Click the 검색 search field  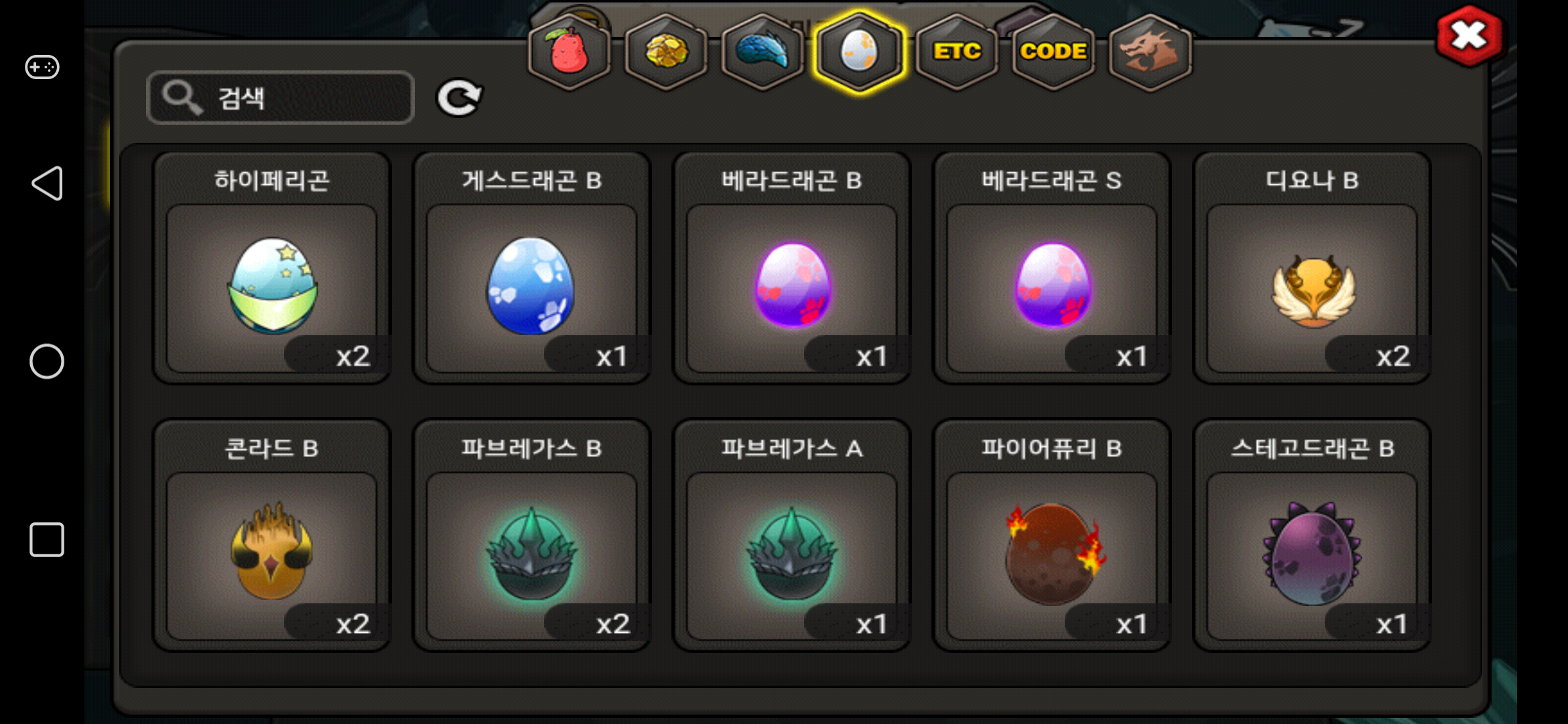point(280,98)
